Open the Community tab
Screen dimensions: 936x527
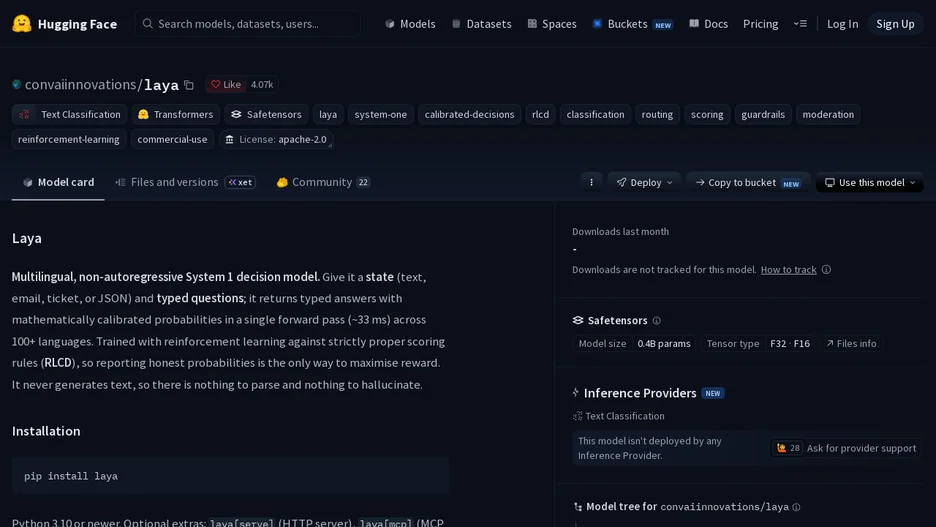point(323,183)
